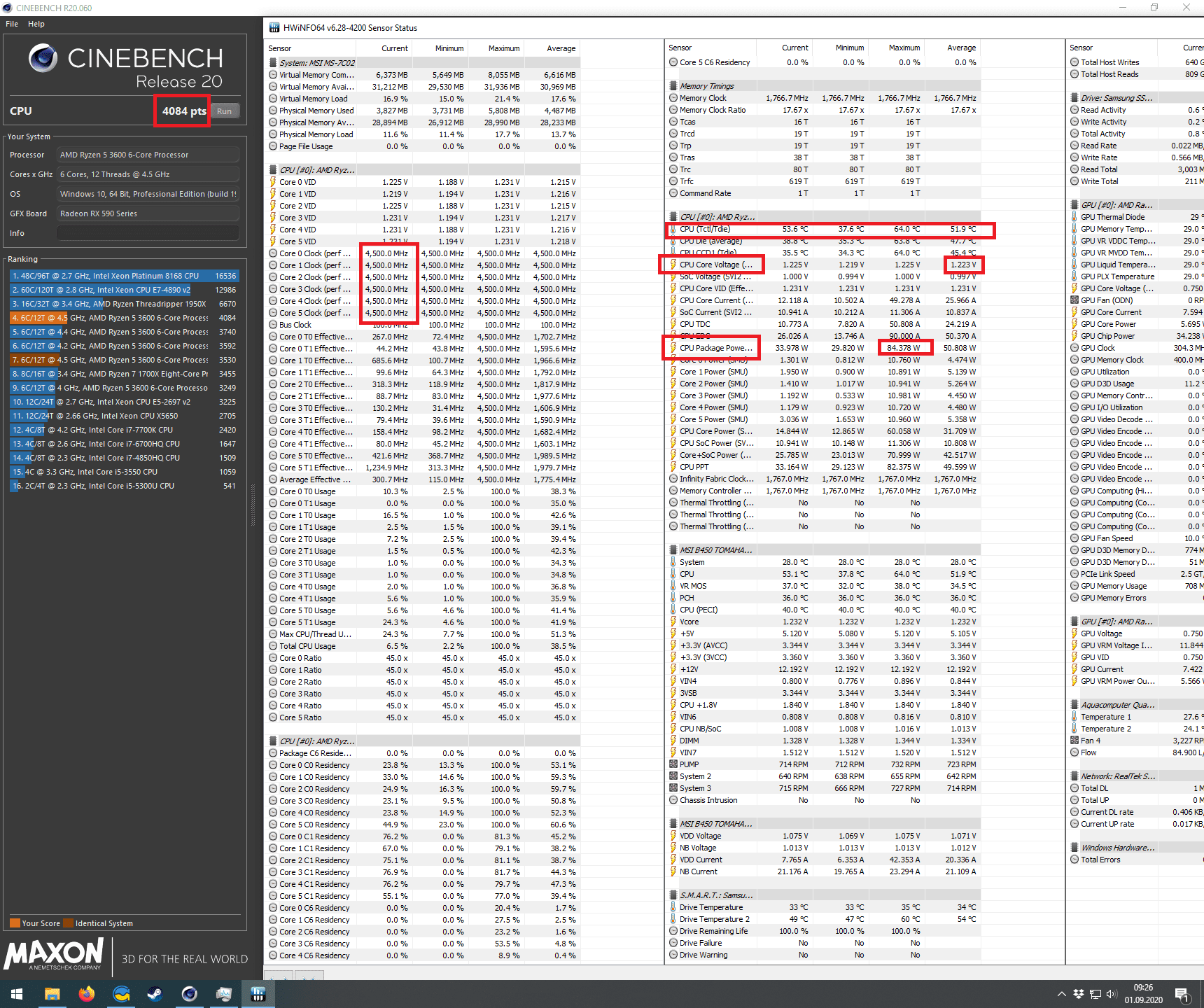Click the Minimum header above Virtual Memory rows
The height and width of the screenshot is (1008, 1204).
click(449, 48)
